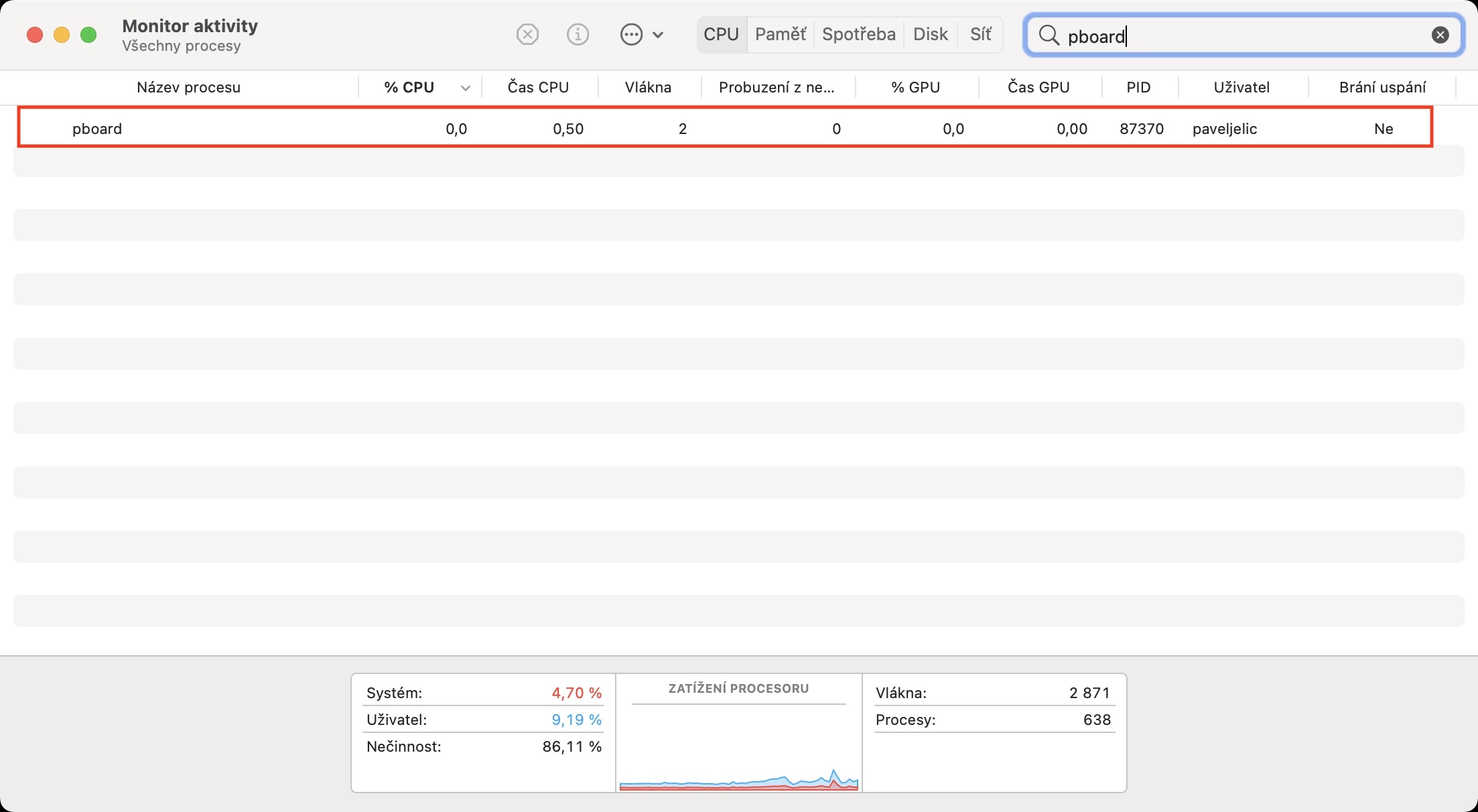The height and width of the screenshot is (812, 1478).
Task: Select the Síť tab
Action: 980,34
